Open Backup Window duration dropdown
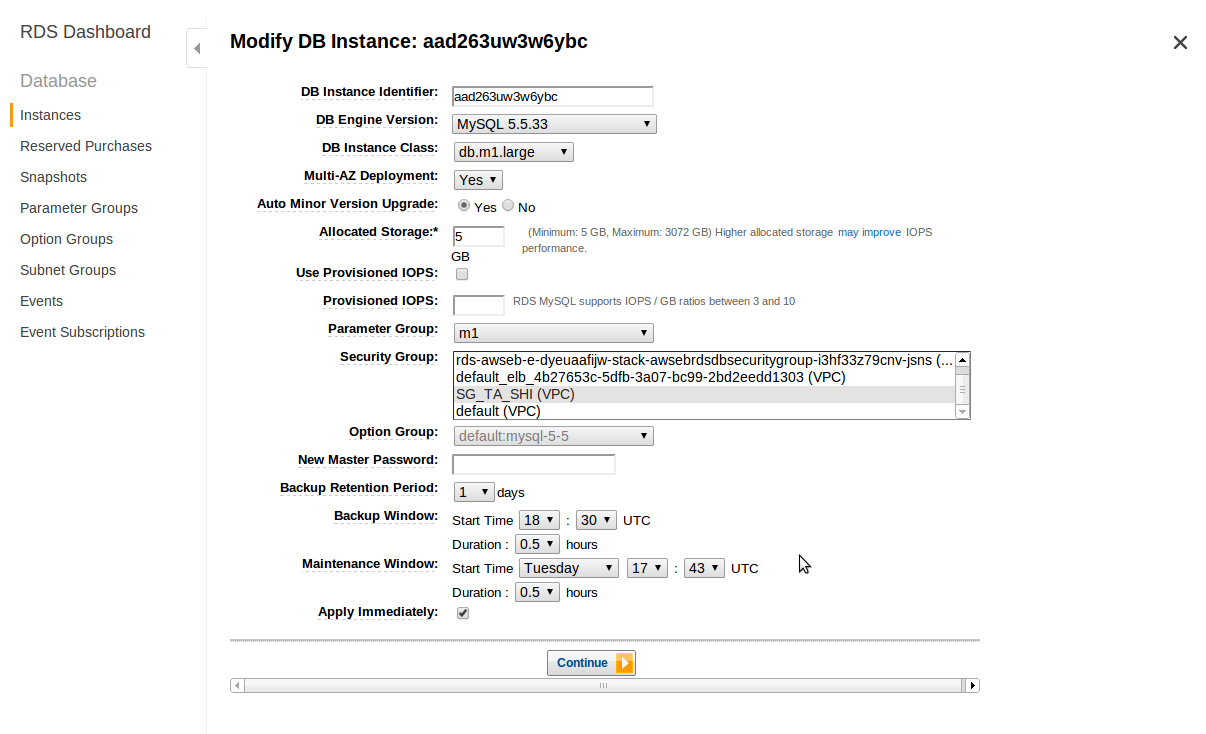The height and width of the screenshot is (734, 1206). 537,544
